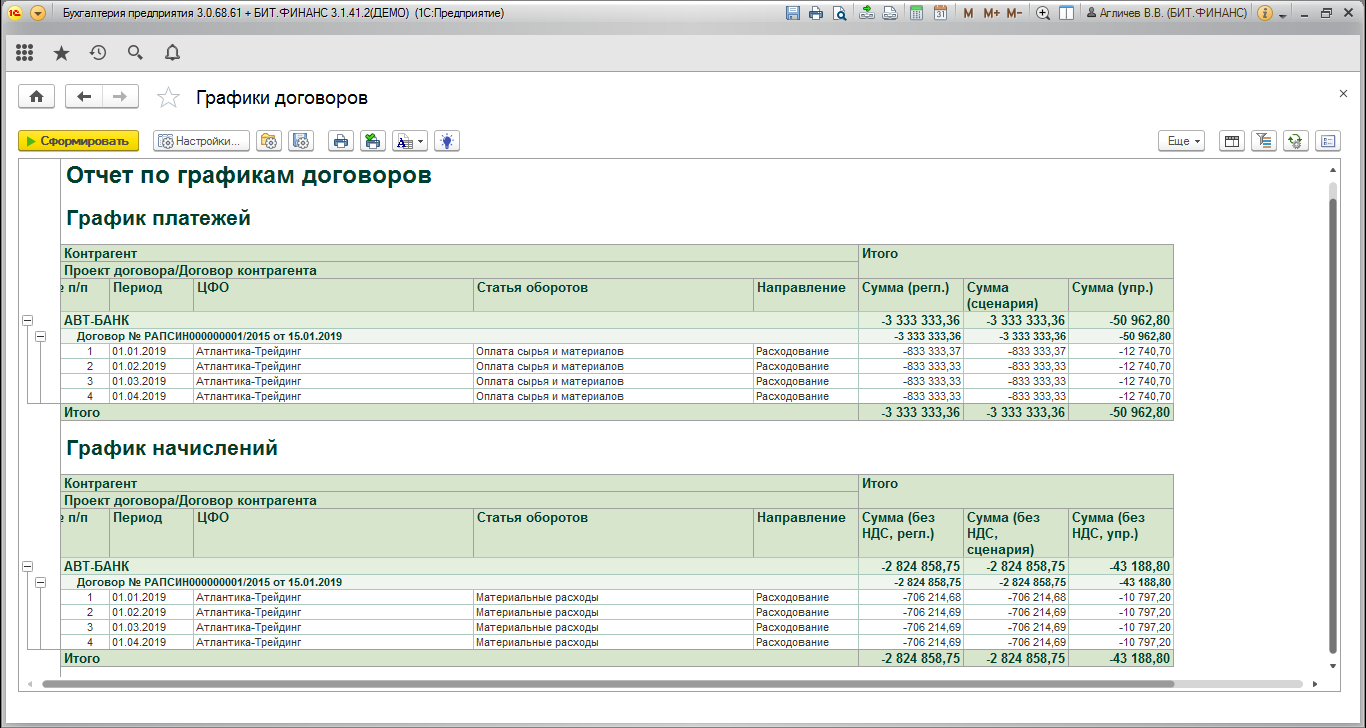This screenshot has height=728, width=1366.
Task: Select Сумма (регл.) column header
Action: point(911,295)
